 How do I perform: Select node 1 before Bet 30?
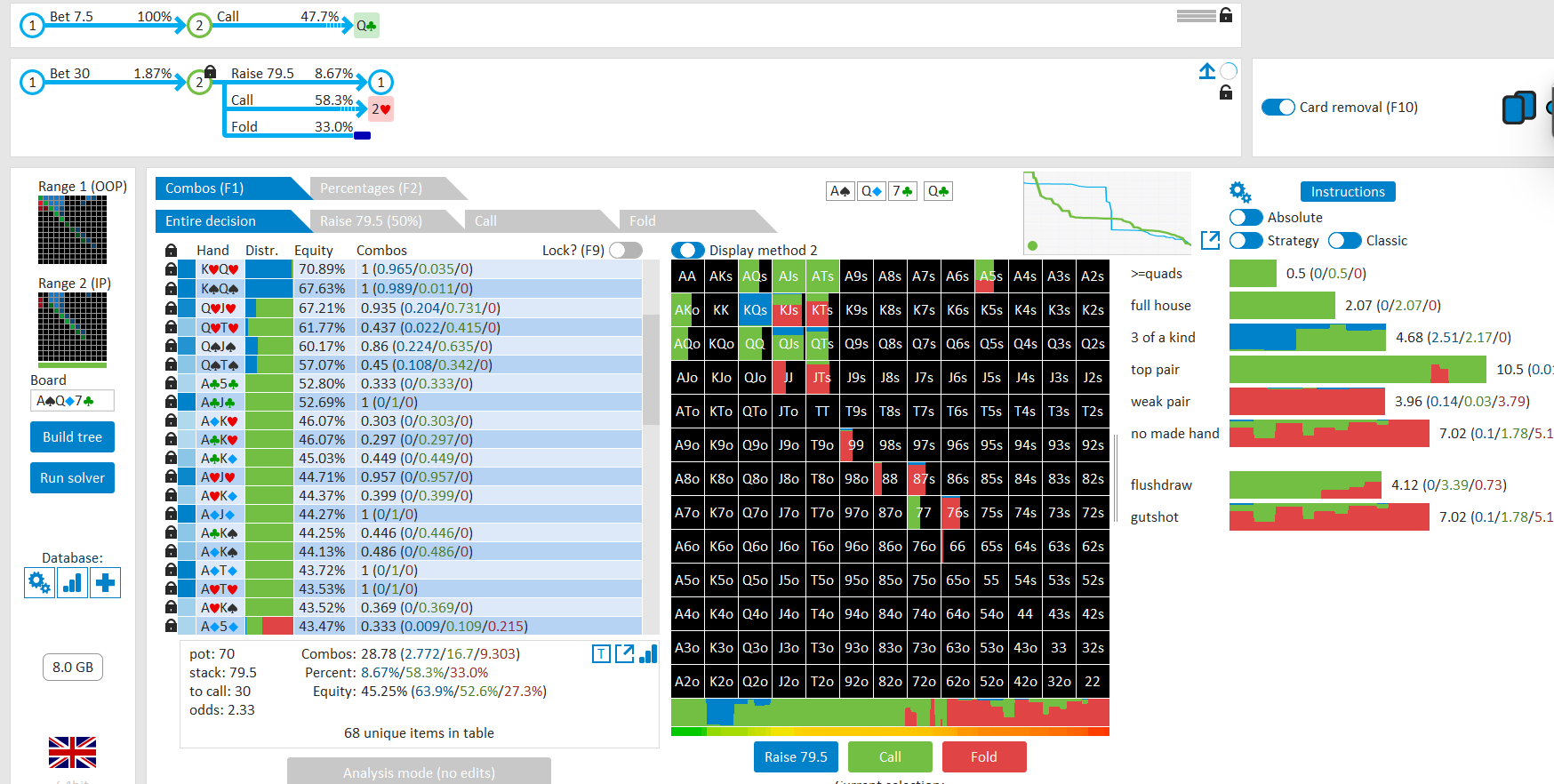click(32, 83)
